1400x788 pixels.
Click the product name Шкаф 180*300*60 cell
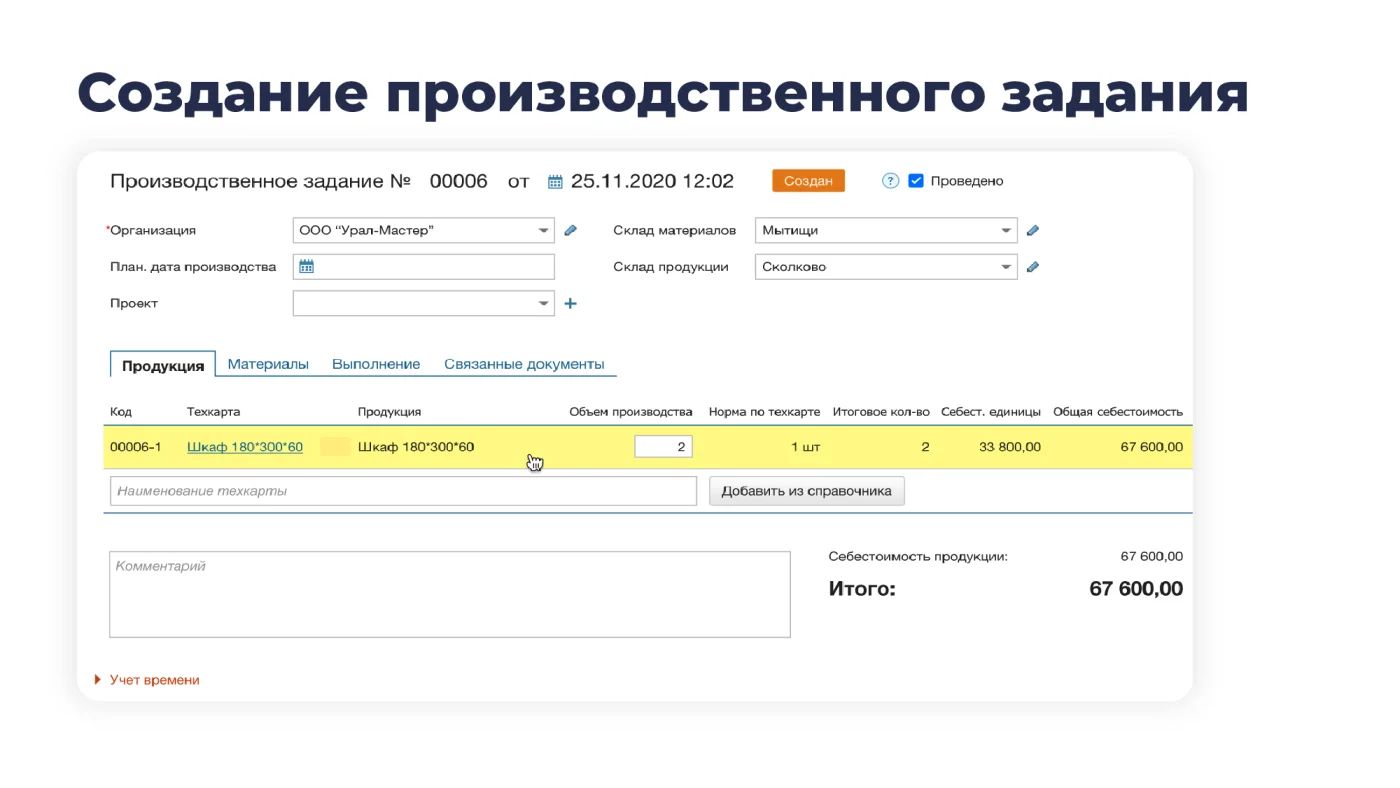pyautogui.click(x=416, y=447)
